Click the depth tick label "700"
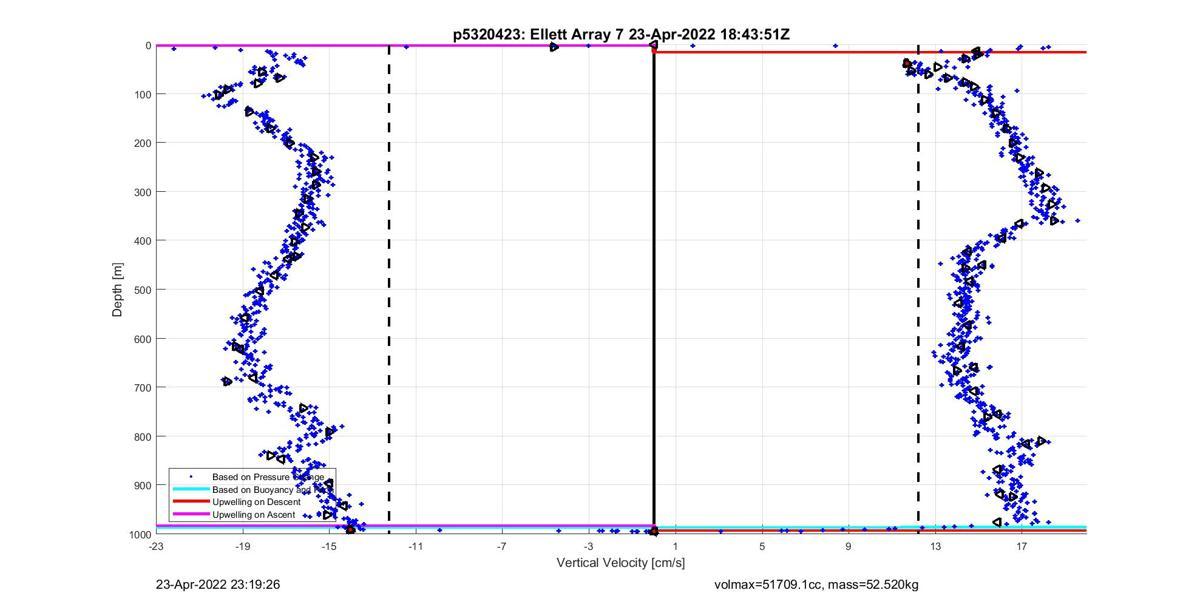Viewport: 1200px width, 601px height. [142, 388]
